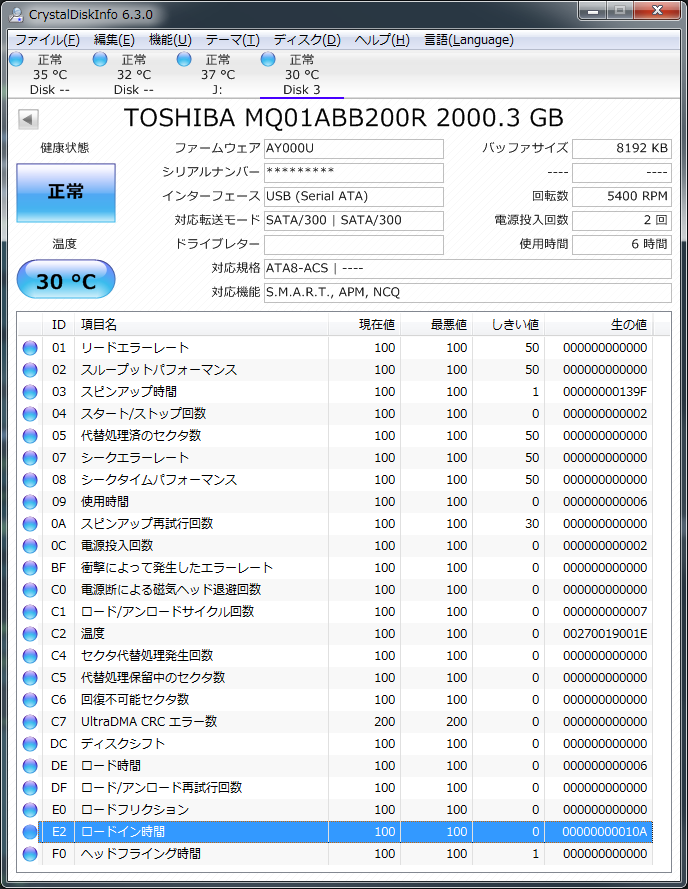Image resolution: width=688 pixels, height=889 pixels.
Task: Open the ファイル(F) menu
Action: coord(47,40)
